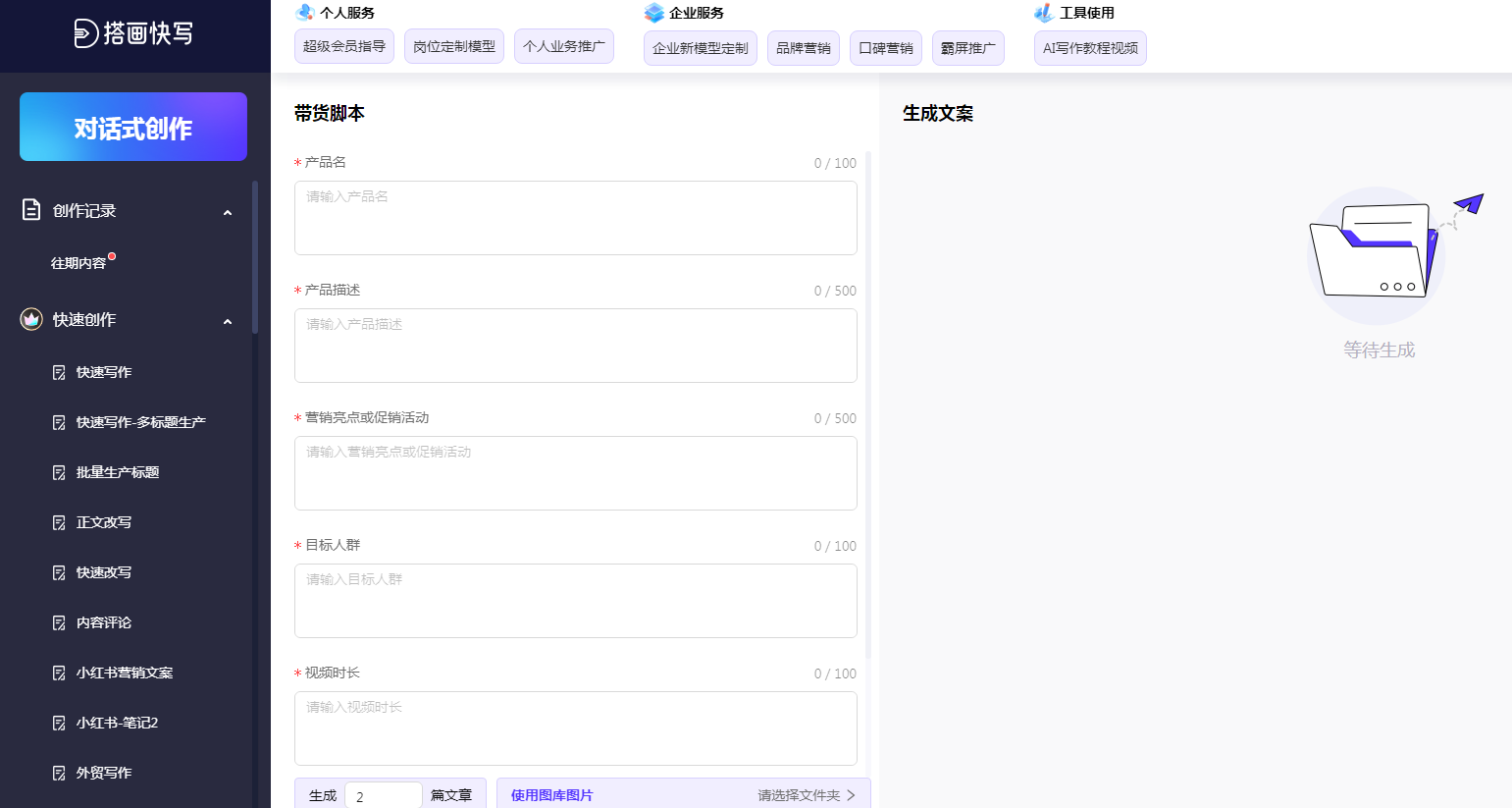The width and height of the screenshot is (1512, 808).
Task: Select 对话式创作 in the sidebar
Action: (132, 127)
